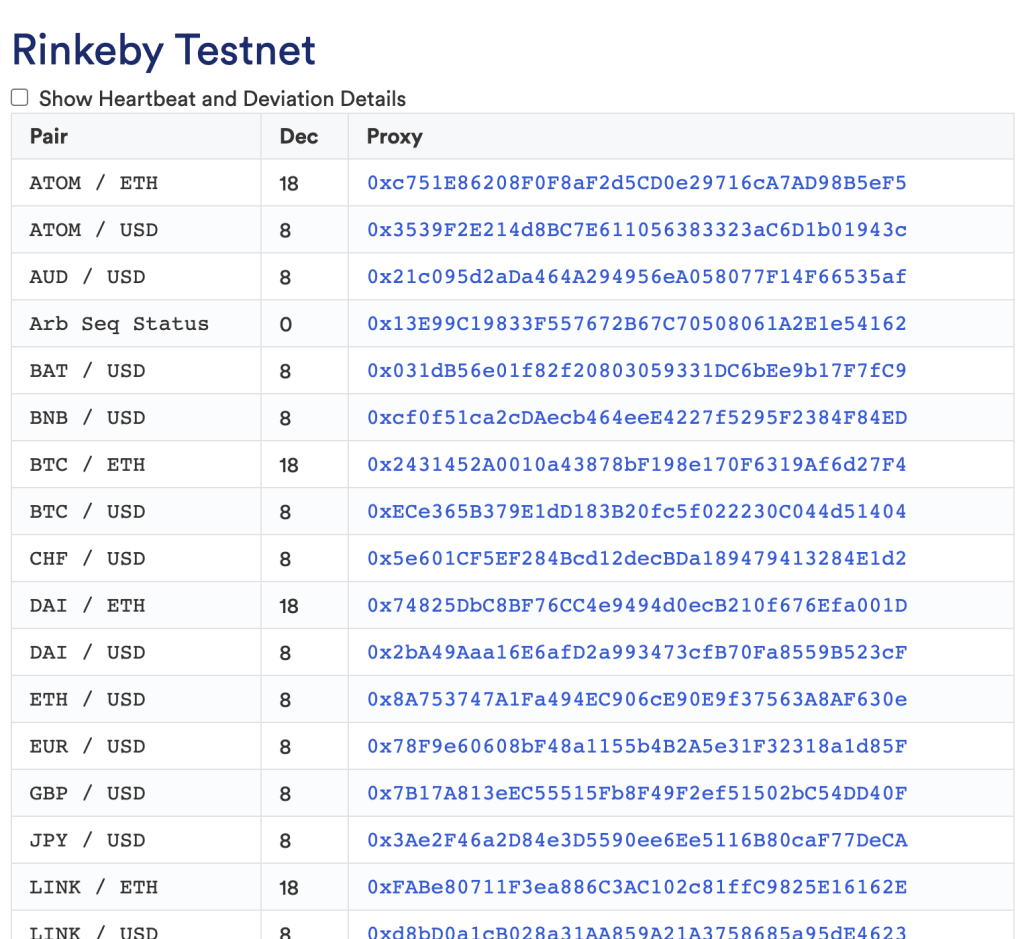Click the CHF / USD proxy address
Viewport: 1024px width, 939px height.
(x=636, y=559)
